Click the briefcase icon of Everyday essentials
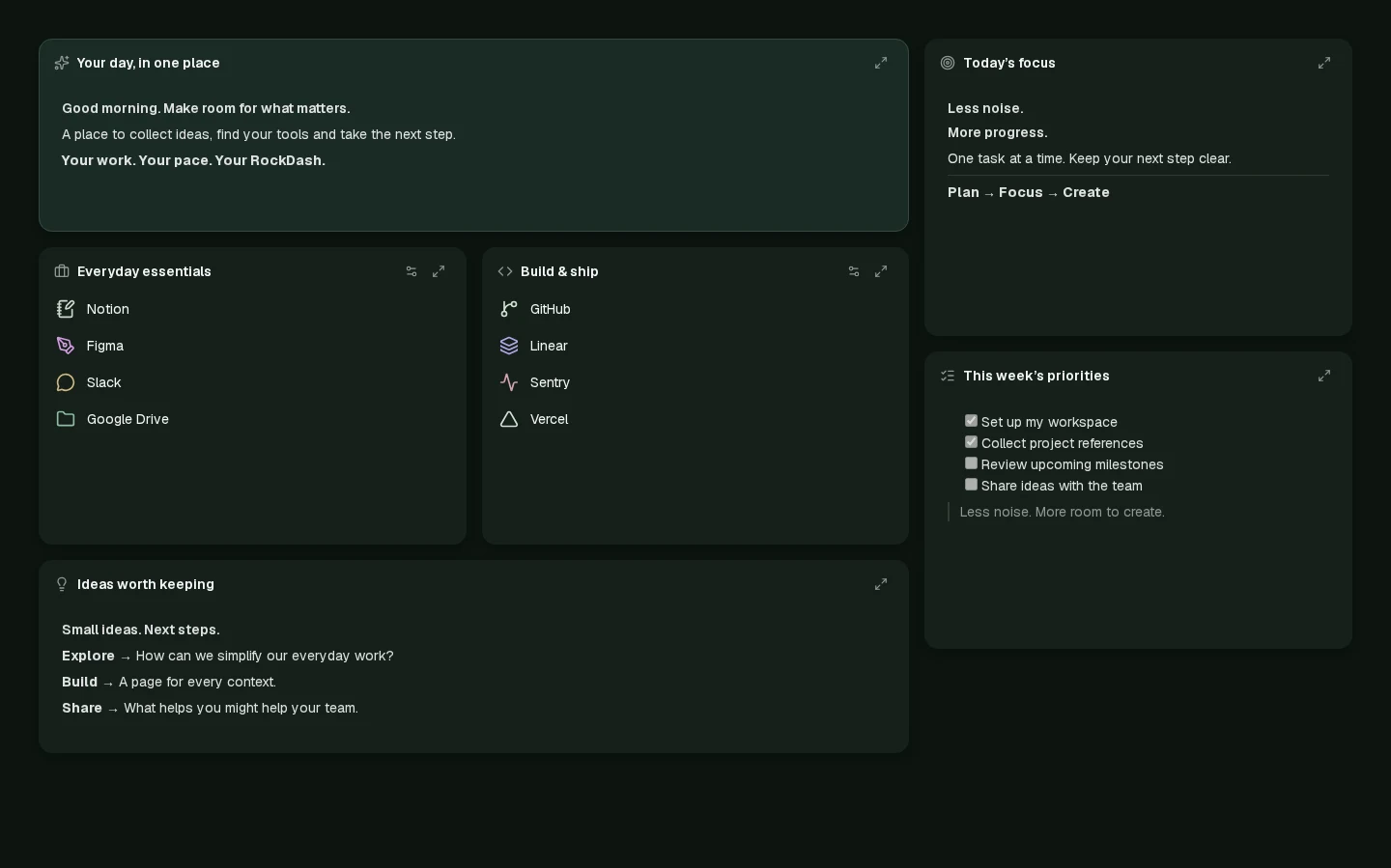1391x868 pixels. 62,271
